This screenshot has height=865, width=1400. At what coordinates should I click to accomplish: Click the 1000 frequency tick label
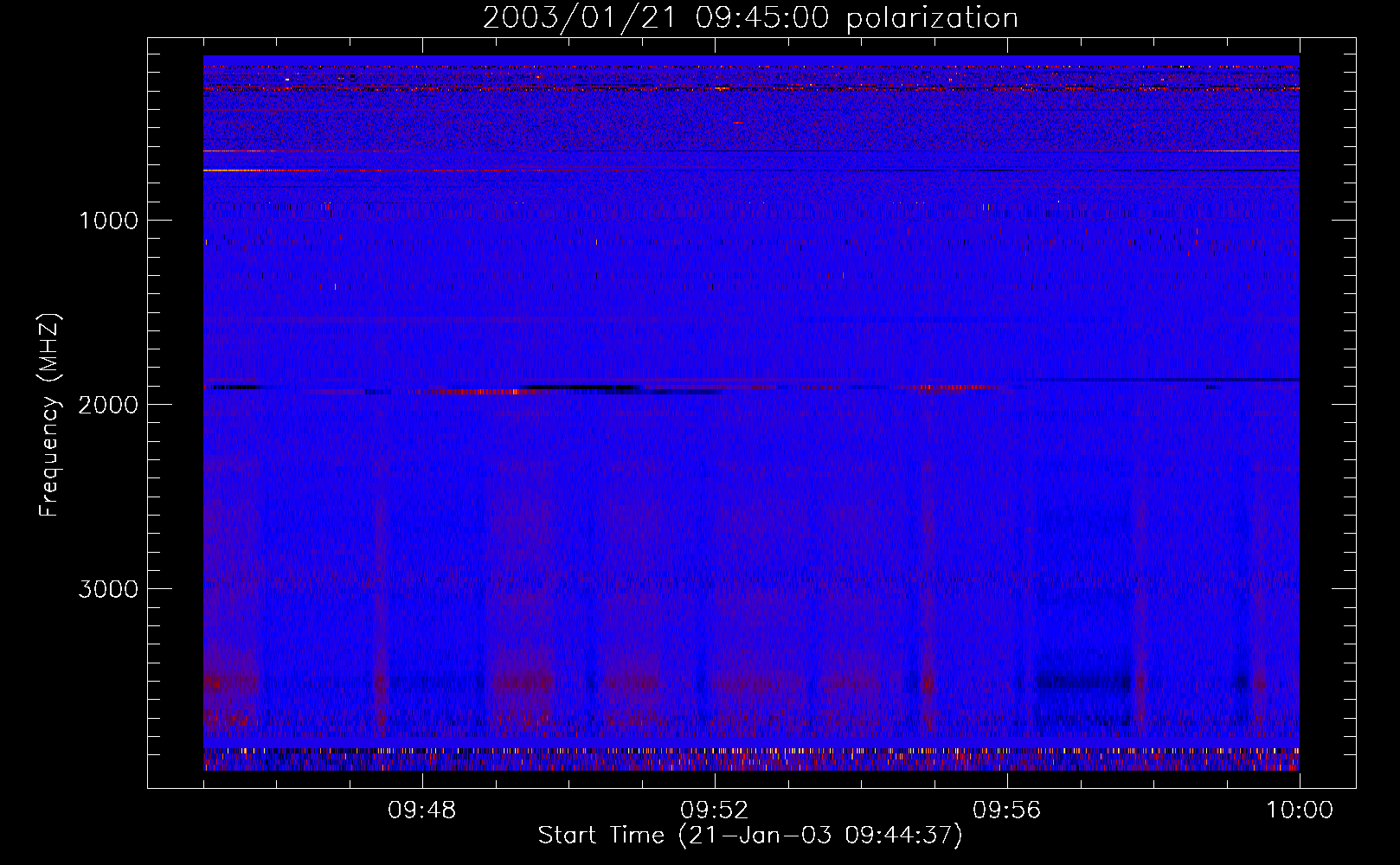pos(108,221)
